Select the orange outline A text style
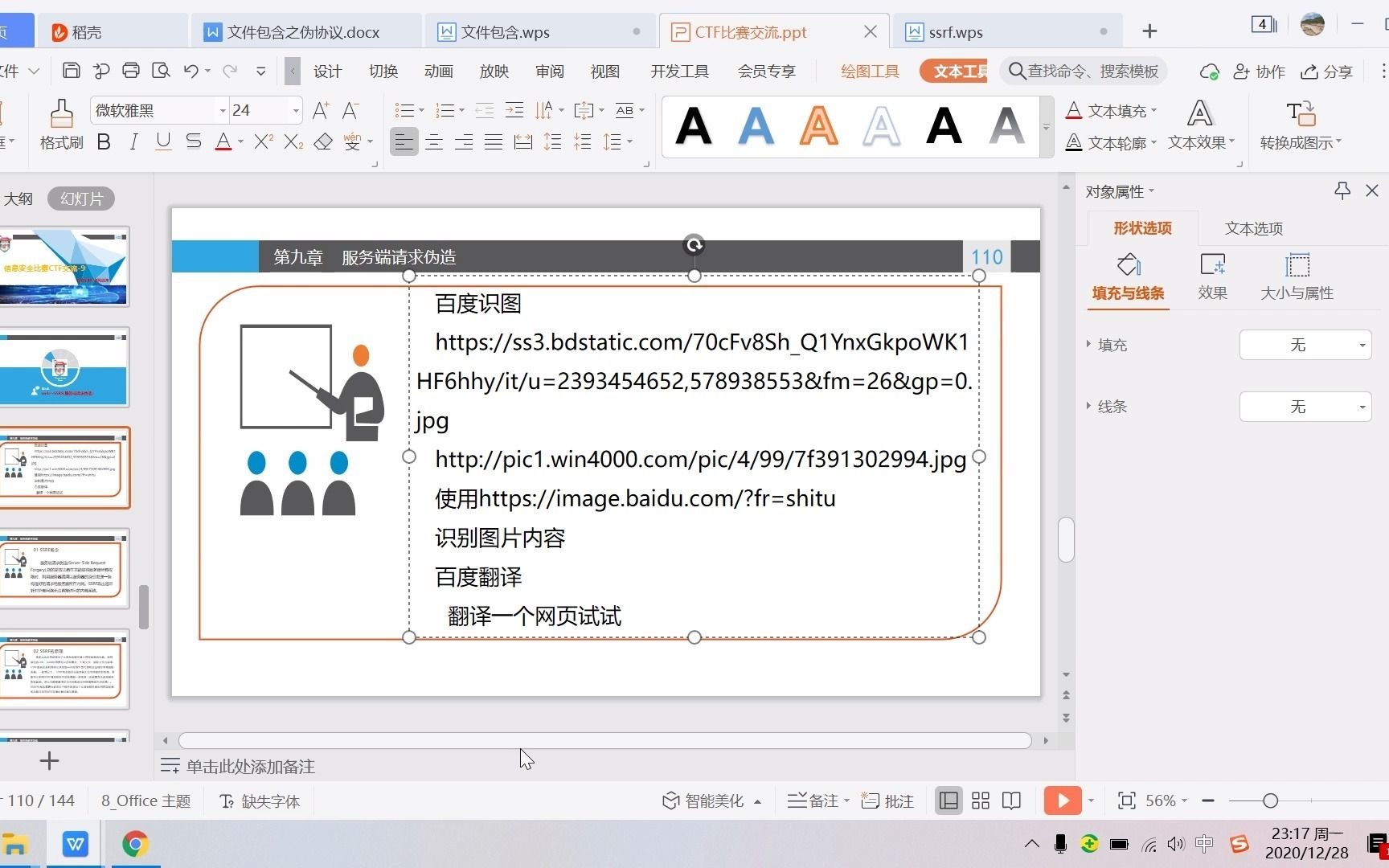 818,126
